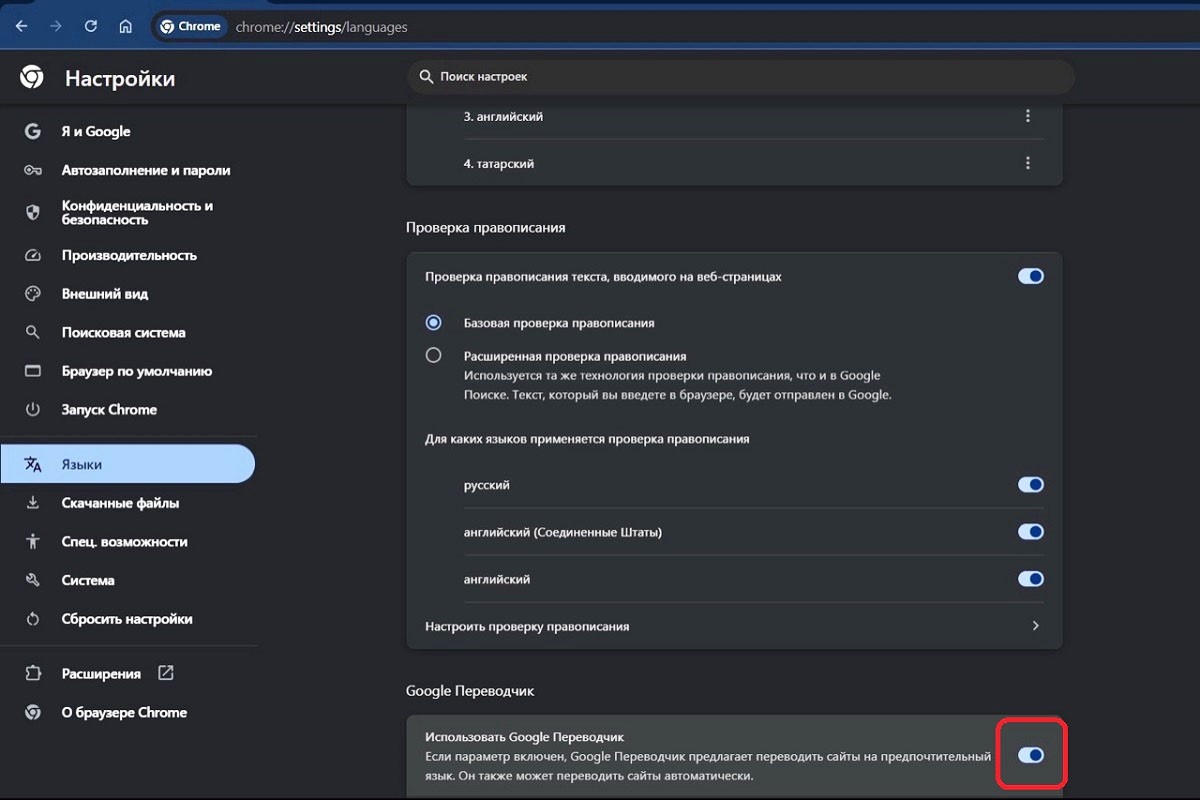Click the Проверка правописания heading
The width and height of the screenshot is (1200, 800).
[485, 228]
